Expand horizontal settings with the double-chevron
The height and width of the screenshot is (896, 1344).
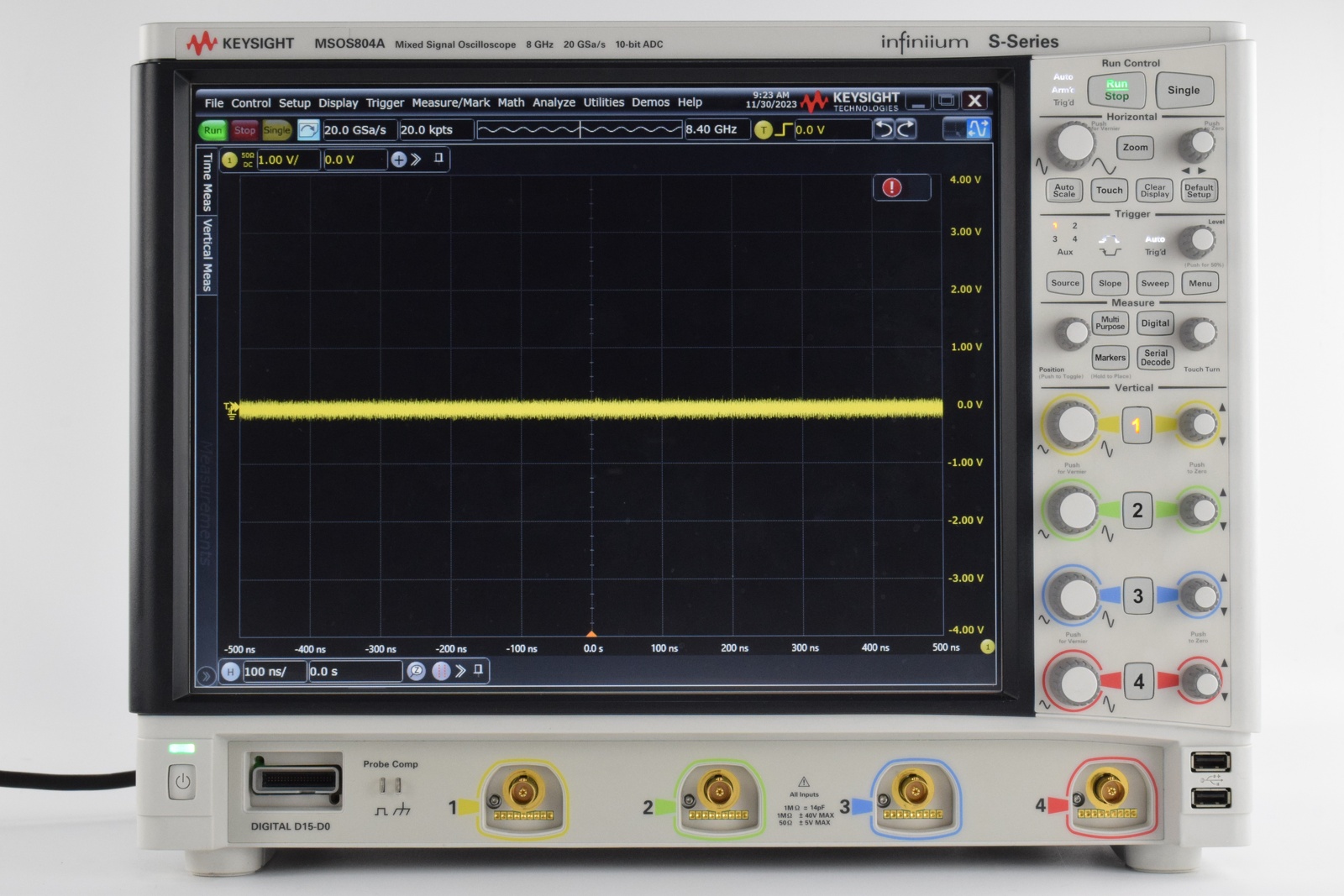click(460, 672)
